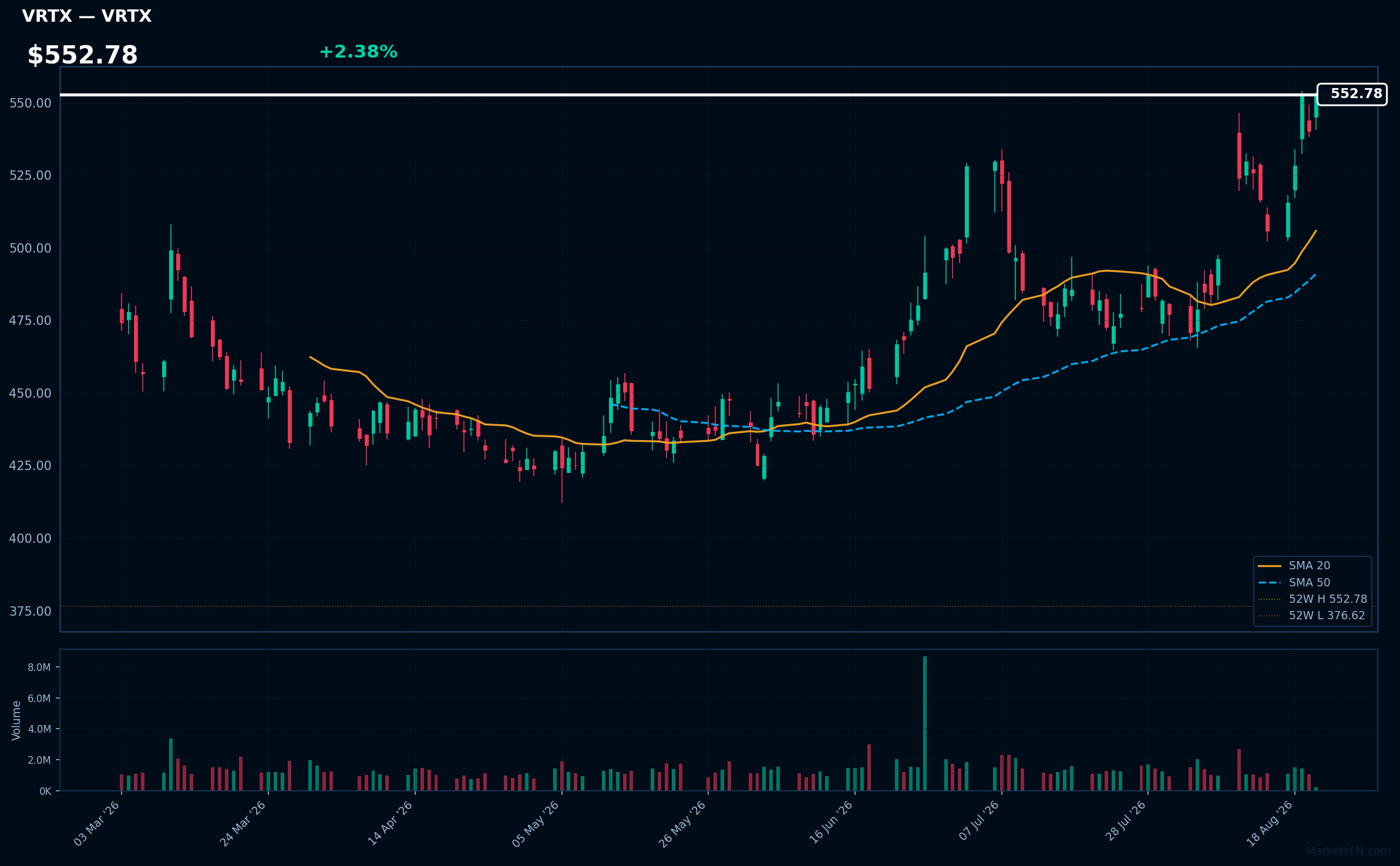Click the 0K volume axis label

point(45,791)
